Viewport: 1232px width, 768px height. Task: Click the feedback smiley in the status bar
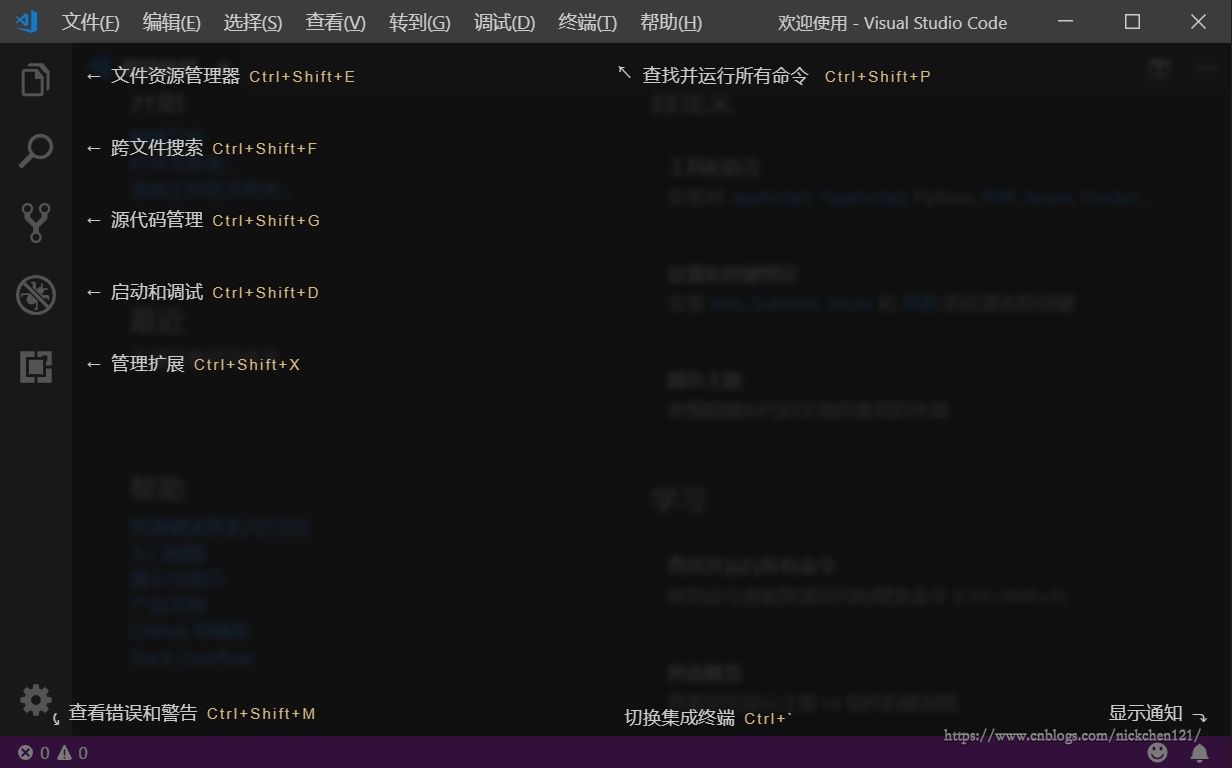pos(1158,752)
